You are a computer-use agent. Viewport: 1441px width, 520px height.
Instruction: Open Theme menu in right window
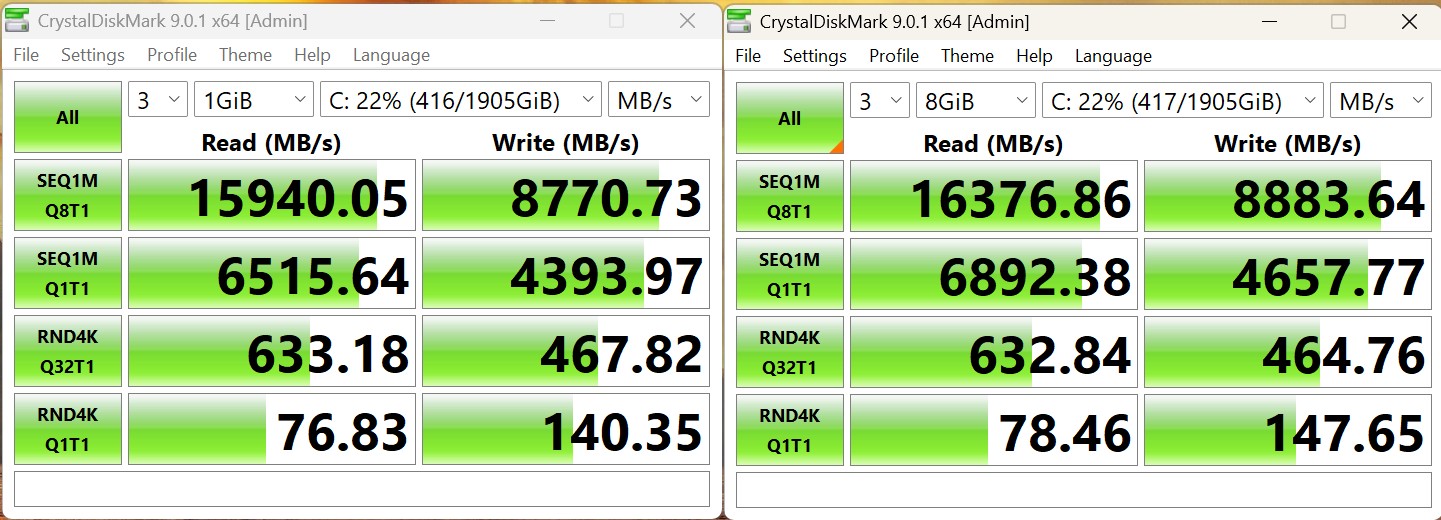[x=967, y=56]
